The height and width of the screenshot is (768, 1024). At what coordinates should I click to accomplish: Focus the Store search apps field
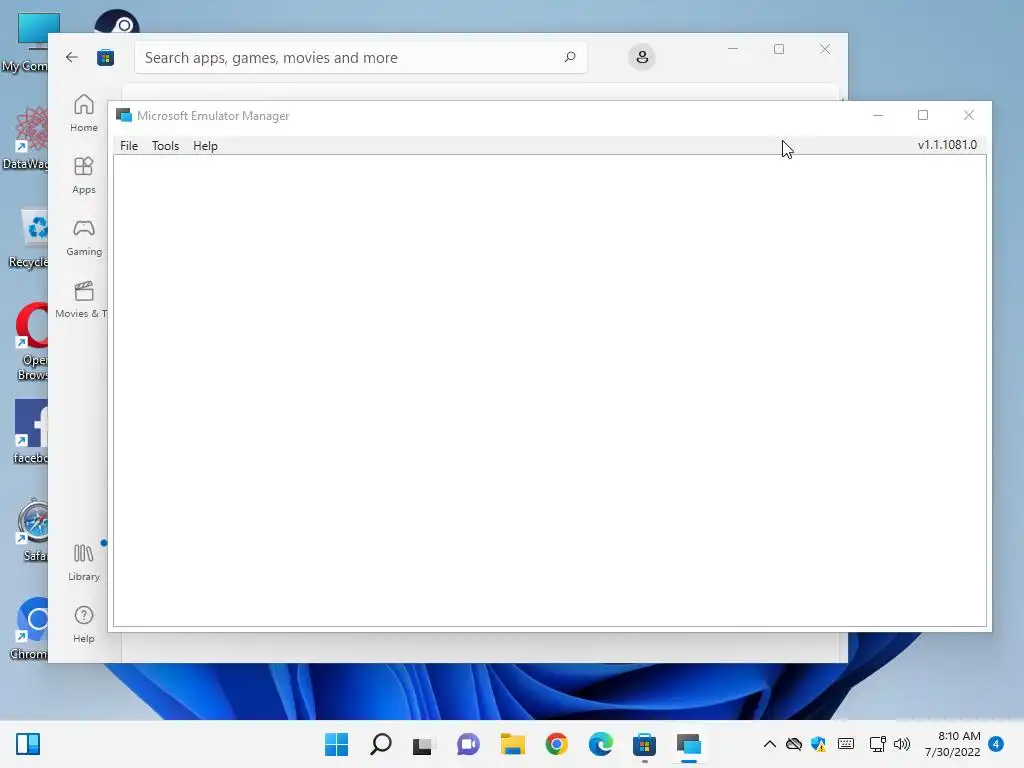(x=360, y=57)
